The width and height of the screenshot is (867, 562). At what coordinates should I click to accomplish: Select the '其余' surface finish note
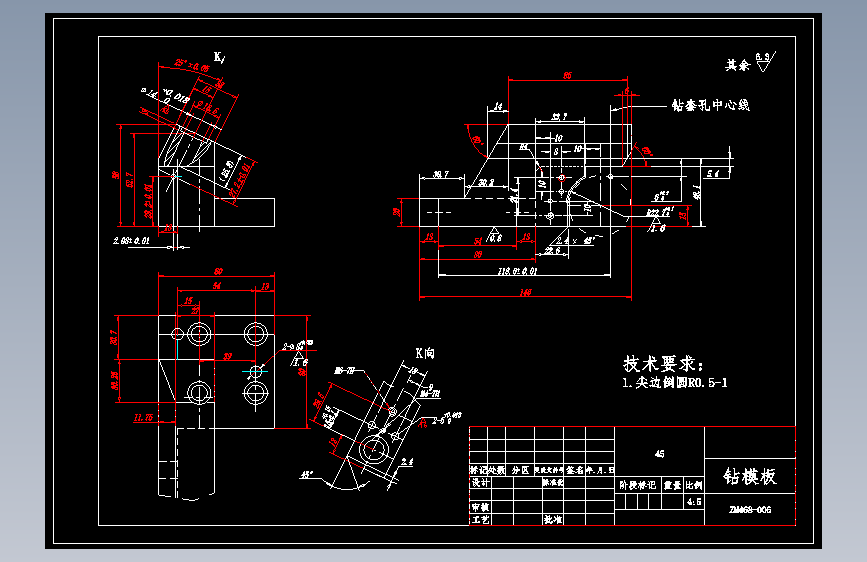coord(738,65)
